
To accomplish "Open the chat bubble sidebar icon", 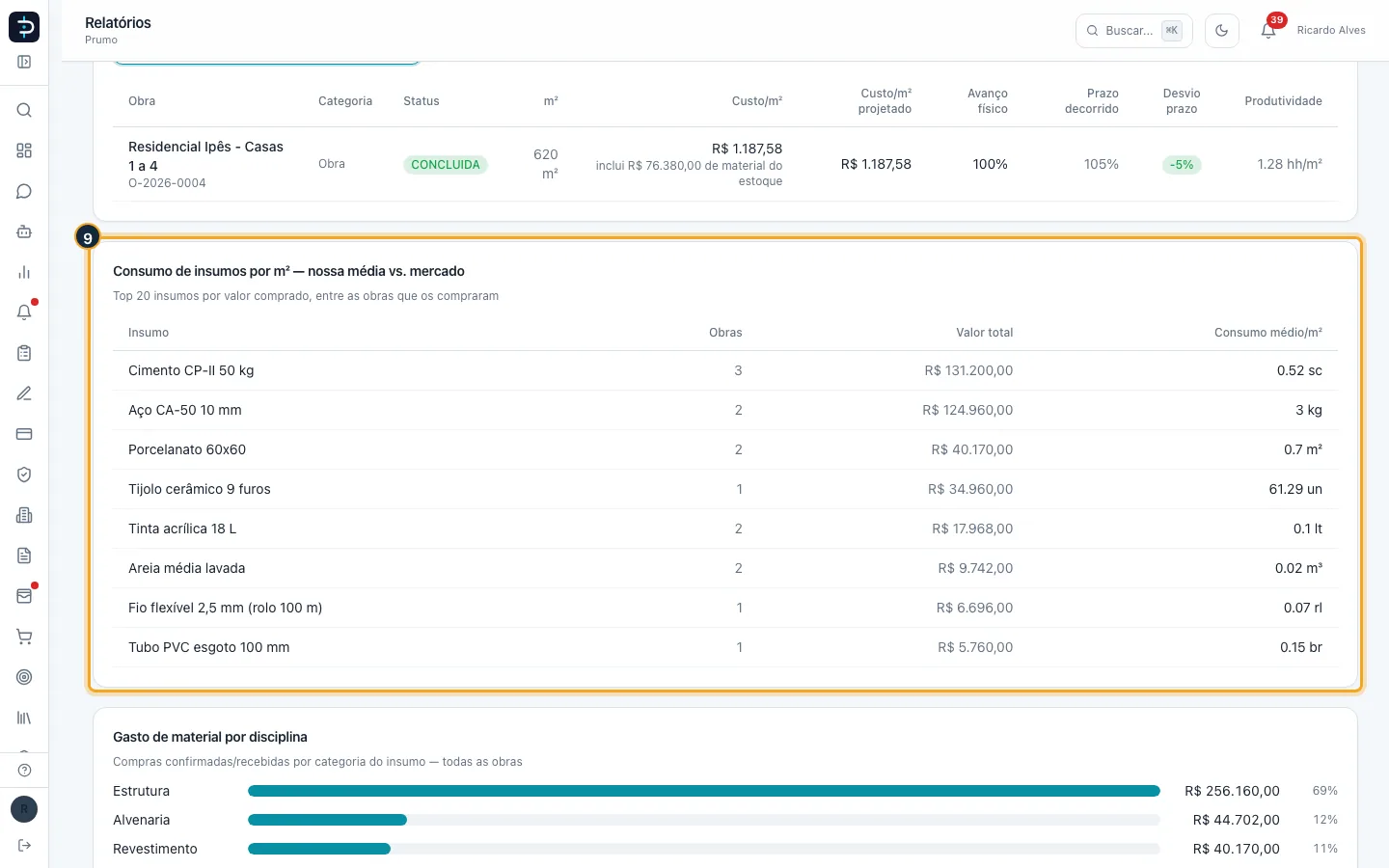I will pos(24,191).
